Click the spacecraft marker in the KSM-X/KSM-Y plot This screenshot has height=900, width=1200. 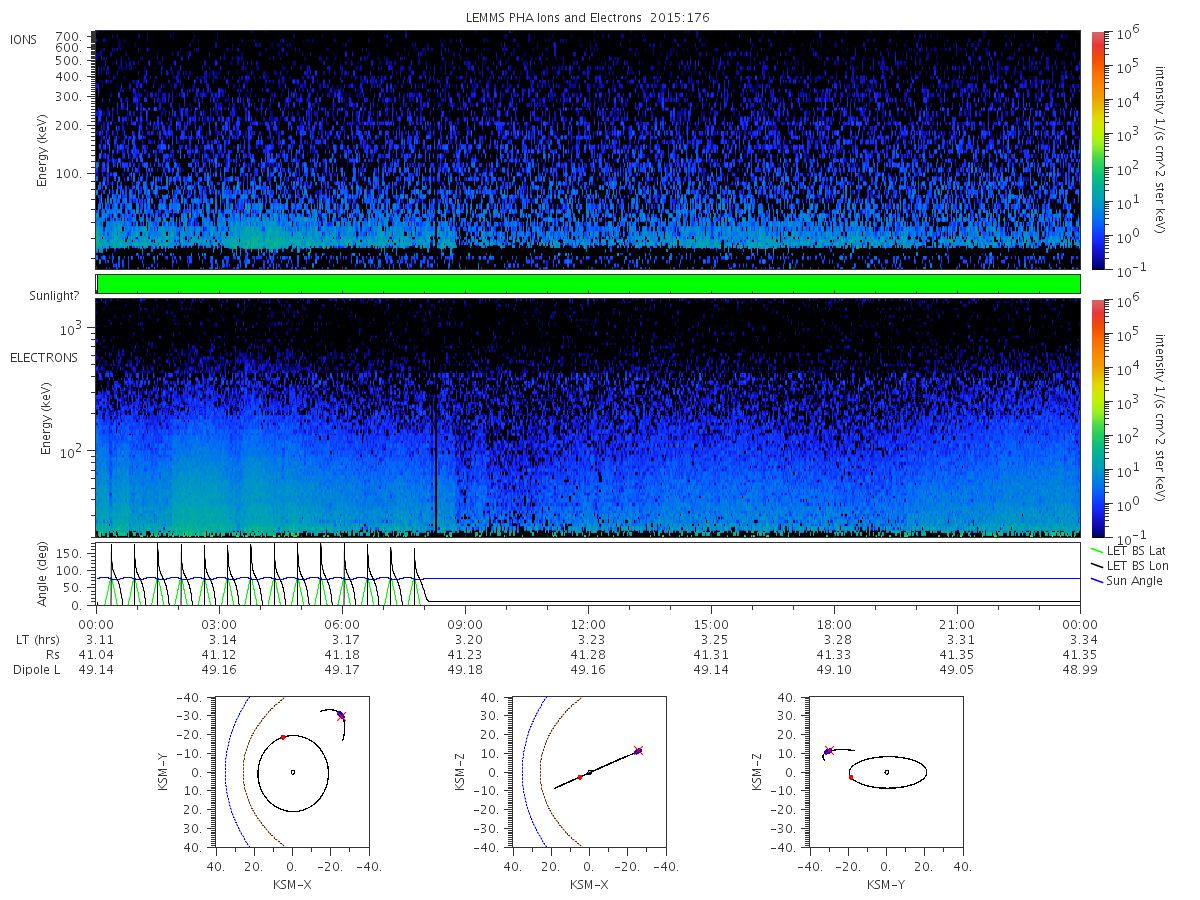point(341,715)
